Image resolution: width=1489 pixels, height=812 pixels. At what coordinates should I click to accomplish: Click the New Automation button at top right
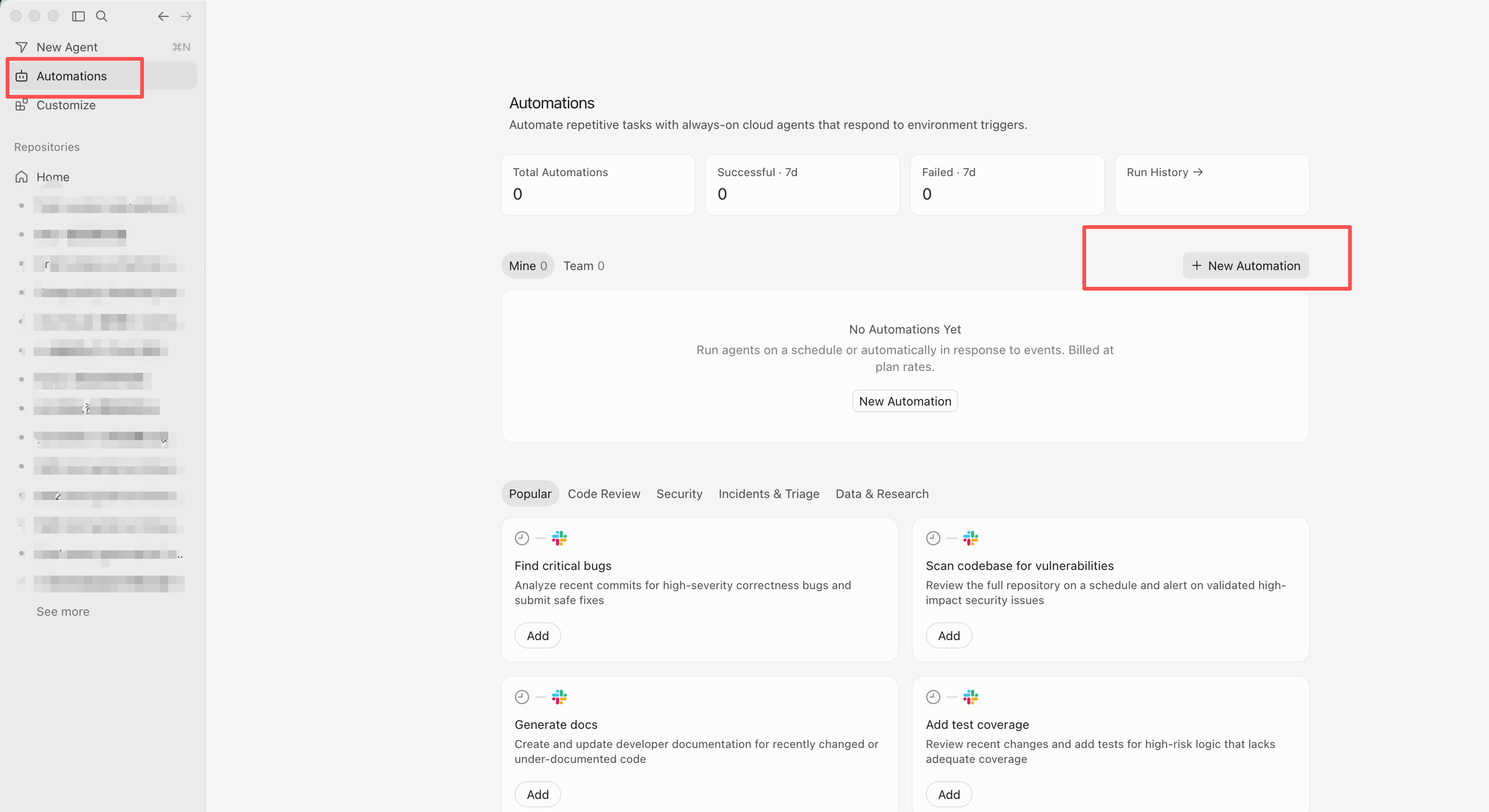(1246, 265)
